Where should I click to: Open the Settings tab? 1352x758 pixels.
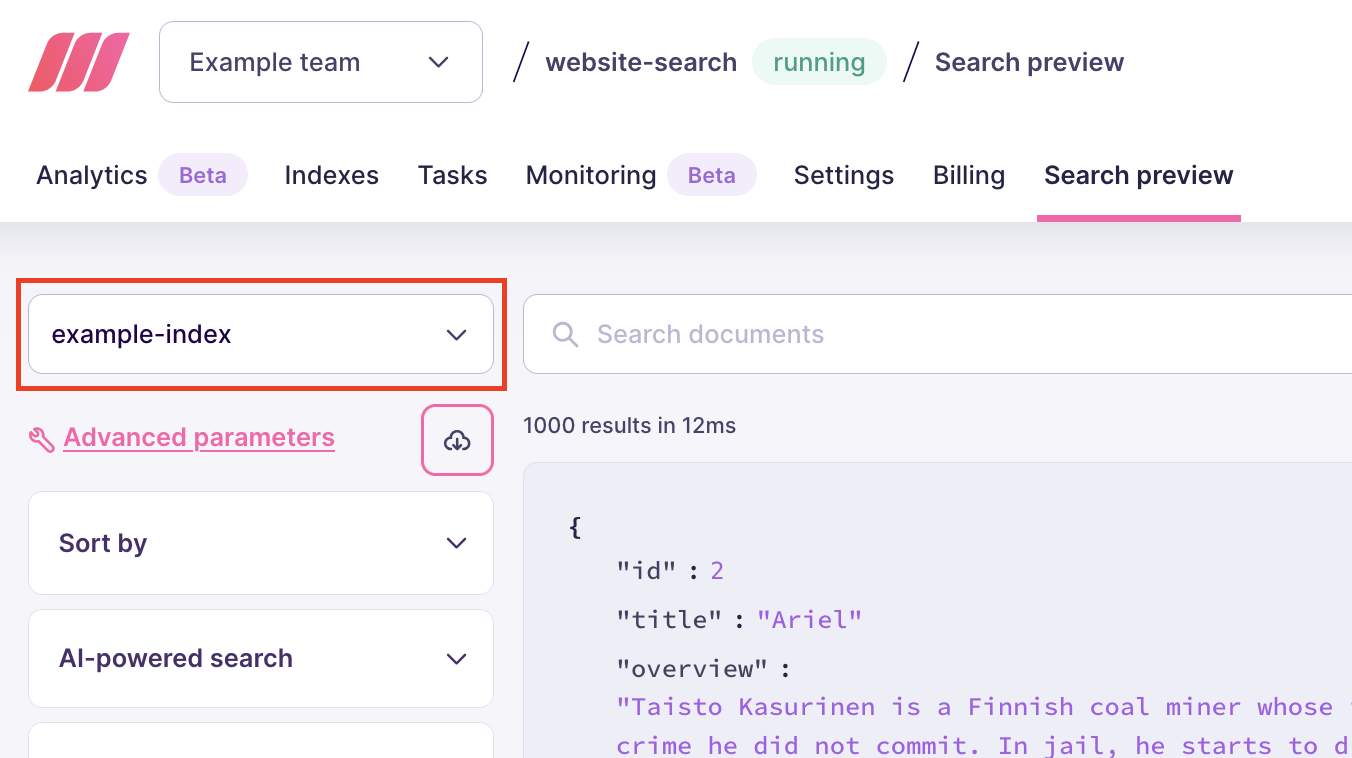(843, 174)
